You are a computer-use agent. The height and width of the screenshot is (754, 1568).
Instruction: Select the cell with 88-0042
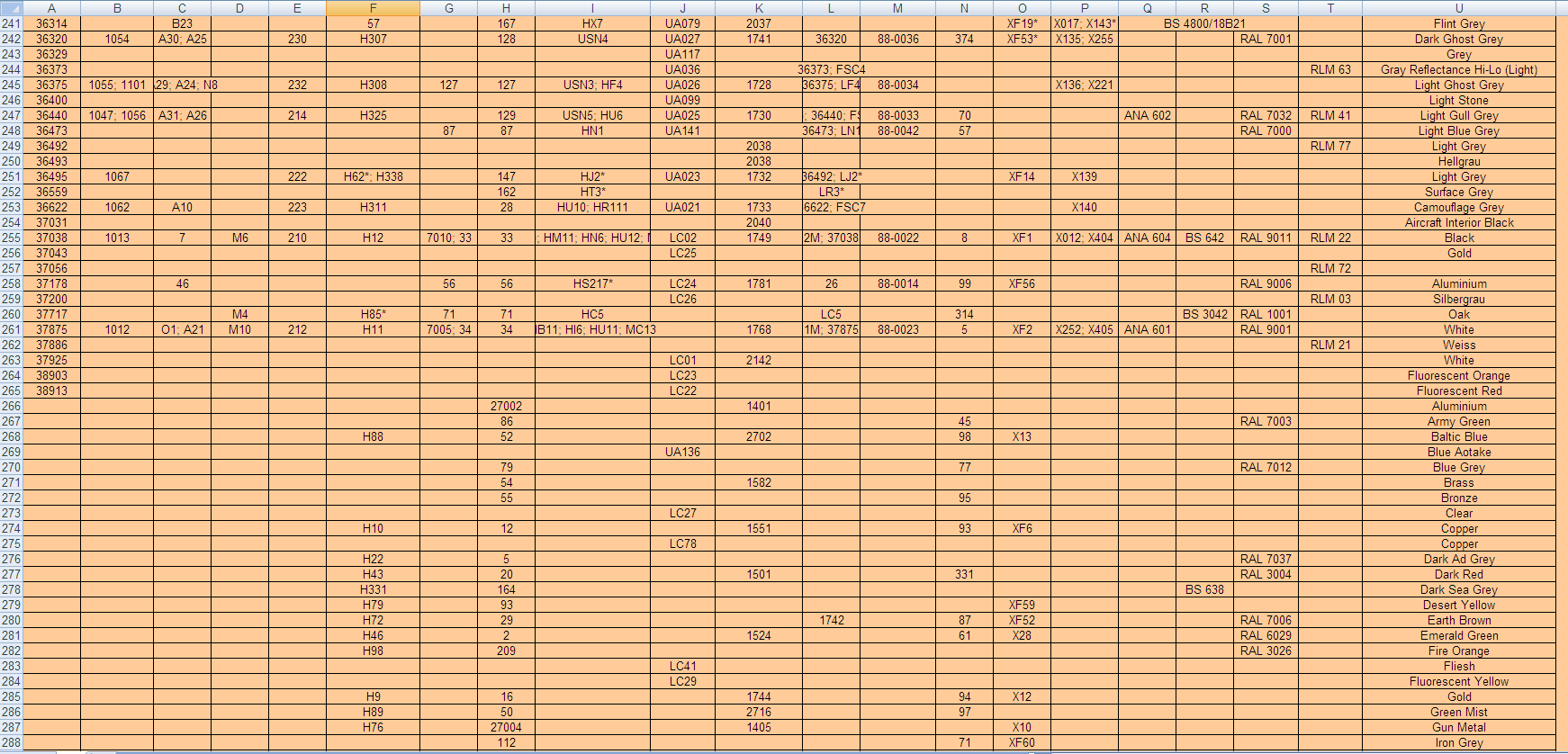897,131
